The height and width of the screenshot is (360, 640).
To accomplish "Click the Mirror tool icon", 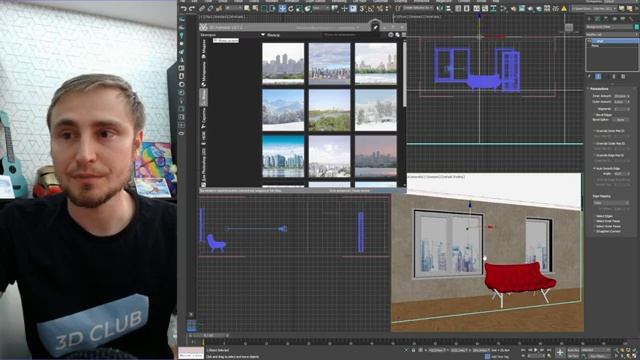I will click(x=440, y=8).
